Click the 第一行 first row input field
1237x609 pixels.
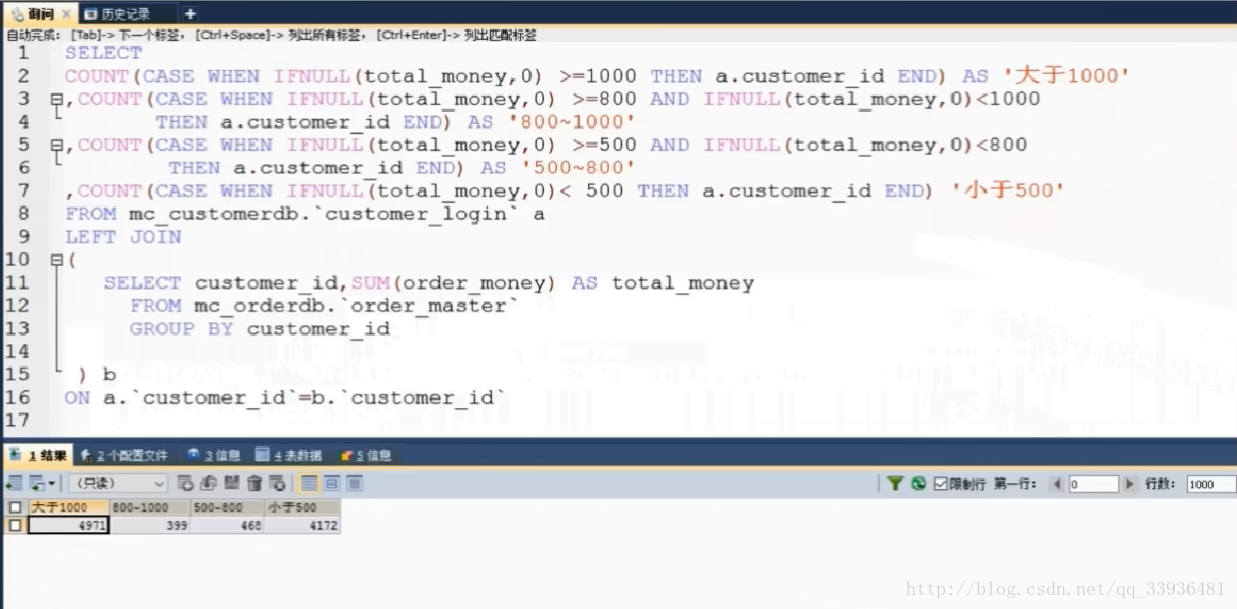click(1092, 484)
